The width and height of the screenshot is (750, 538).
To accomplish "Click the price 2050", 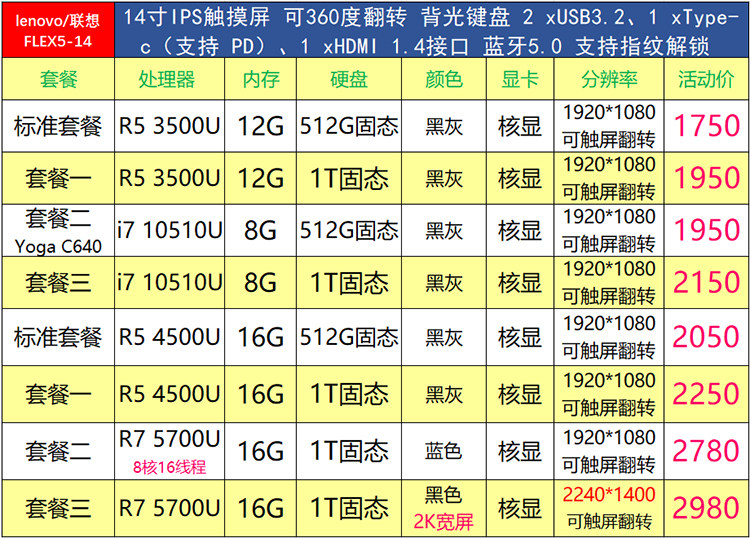I will [x=706, y=337].
